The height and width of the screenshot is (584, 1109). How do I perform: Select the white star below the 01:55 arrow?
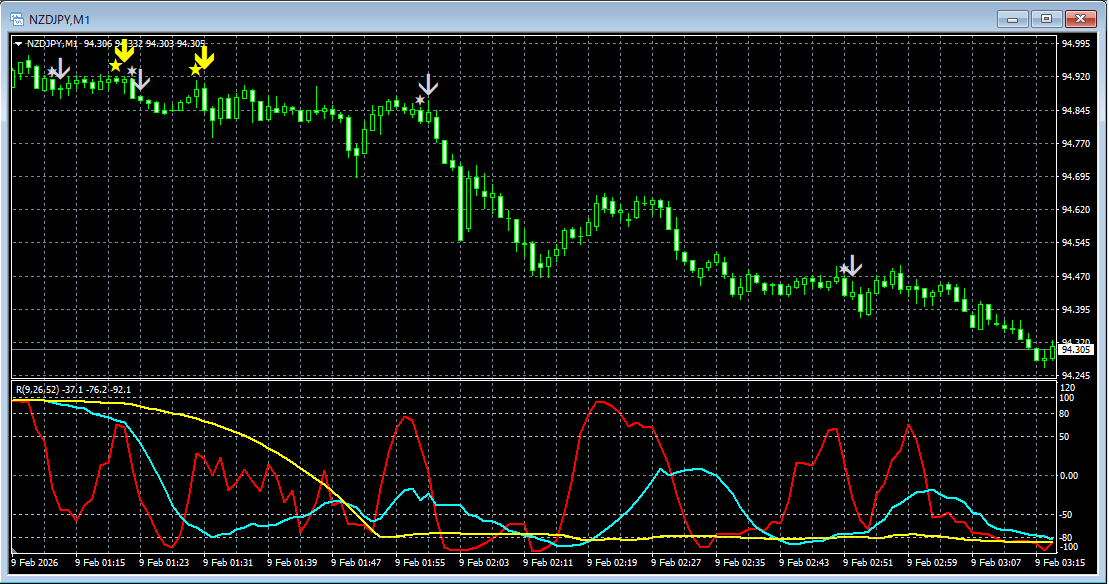pyautogui.click(x=420, y=100)
